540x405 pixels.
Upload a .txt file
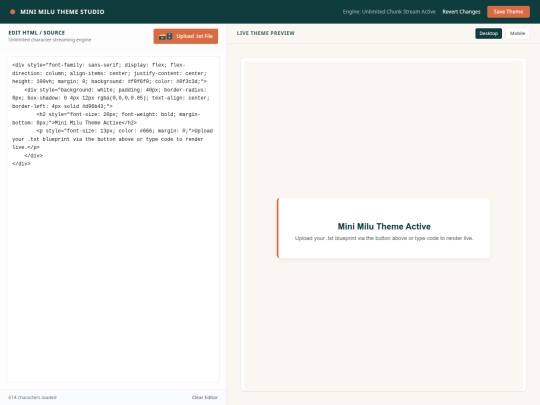186,36
